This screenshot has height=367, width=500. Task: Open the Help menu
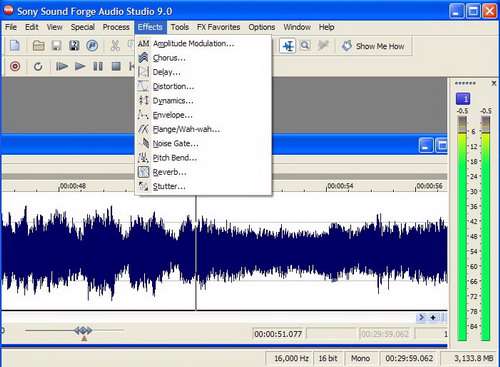click(326, 27)
